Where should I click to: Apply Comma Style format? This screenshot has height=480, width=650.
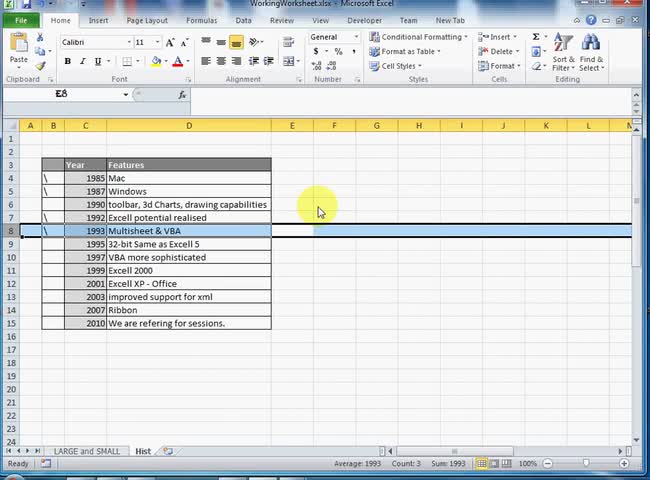click(354, 51)
